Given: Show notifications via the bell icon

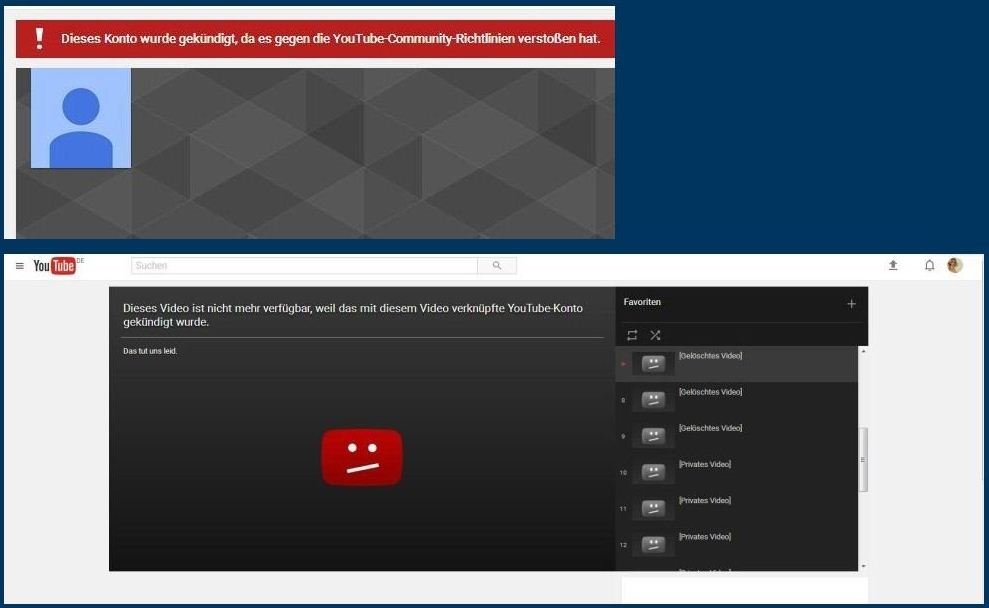Looking at the screenshot, I should pos(929,266).
